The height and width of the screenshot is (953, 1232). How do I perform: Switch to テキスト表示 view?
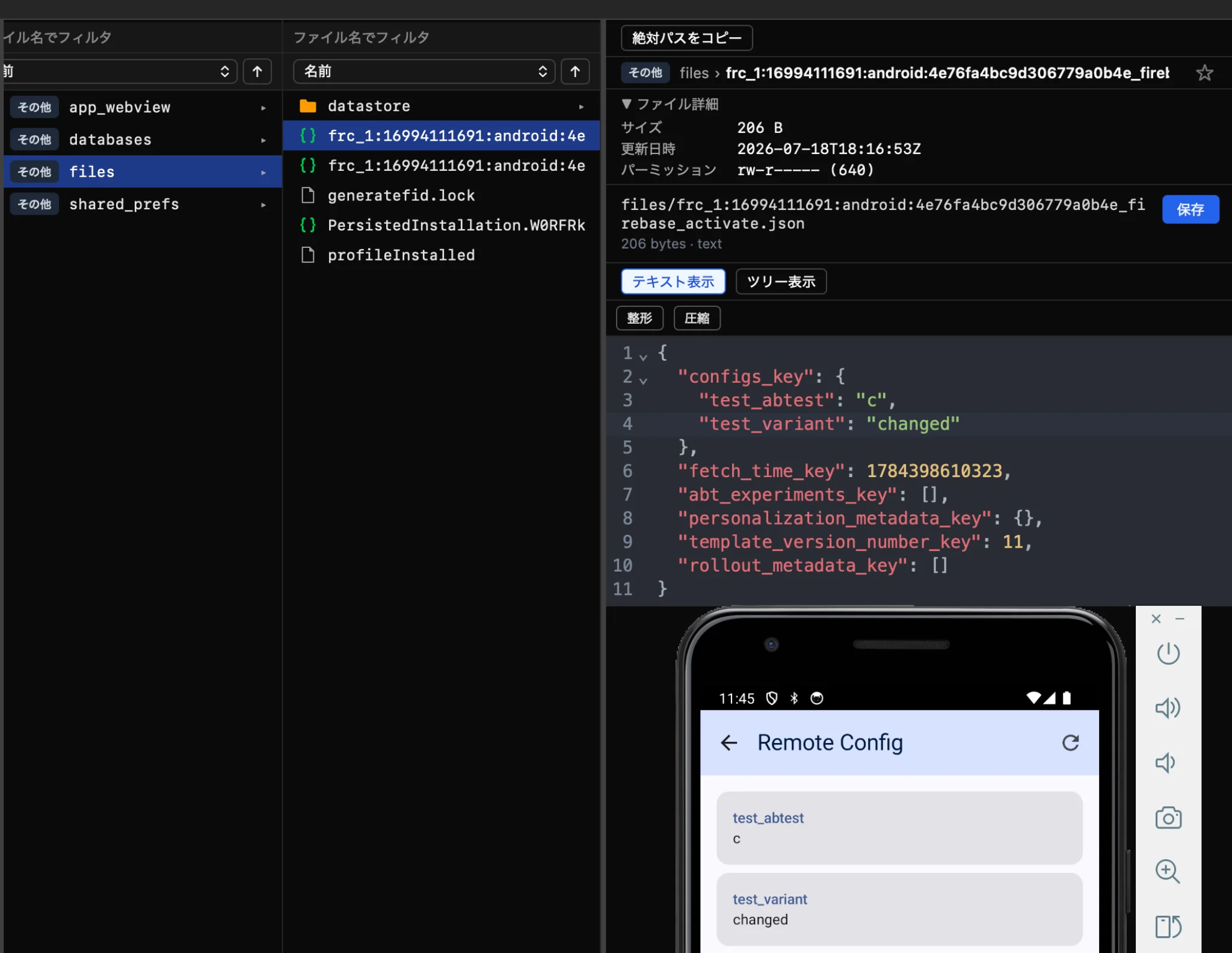[673, 282]
